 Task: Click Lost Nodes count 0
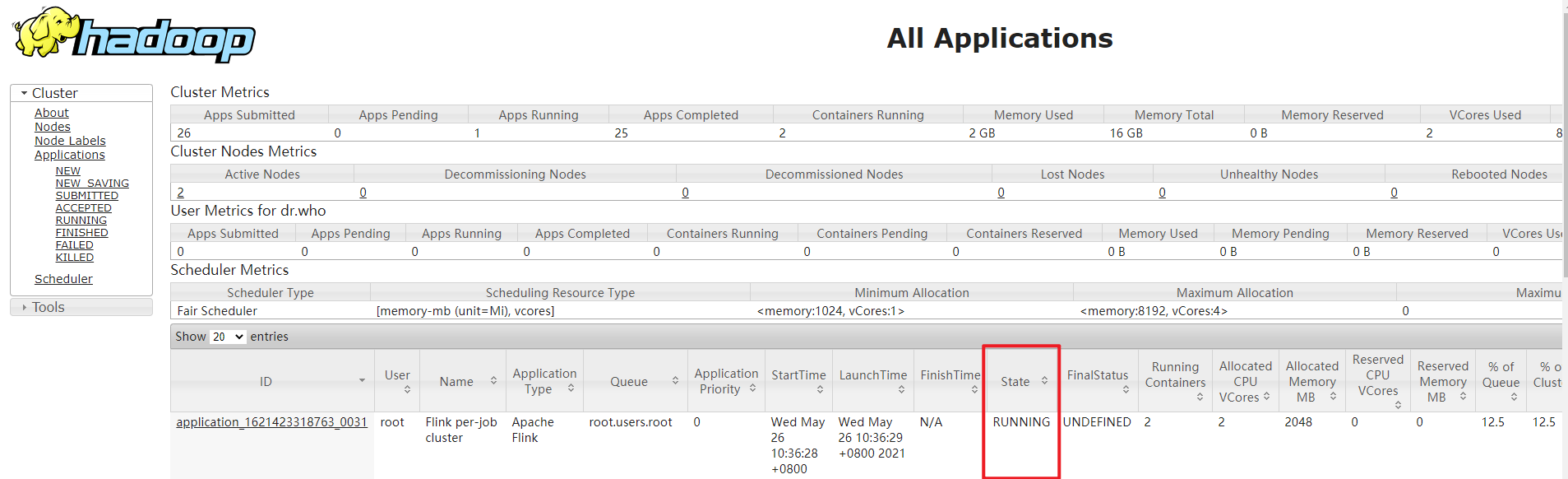[1001, 193]
